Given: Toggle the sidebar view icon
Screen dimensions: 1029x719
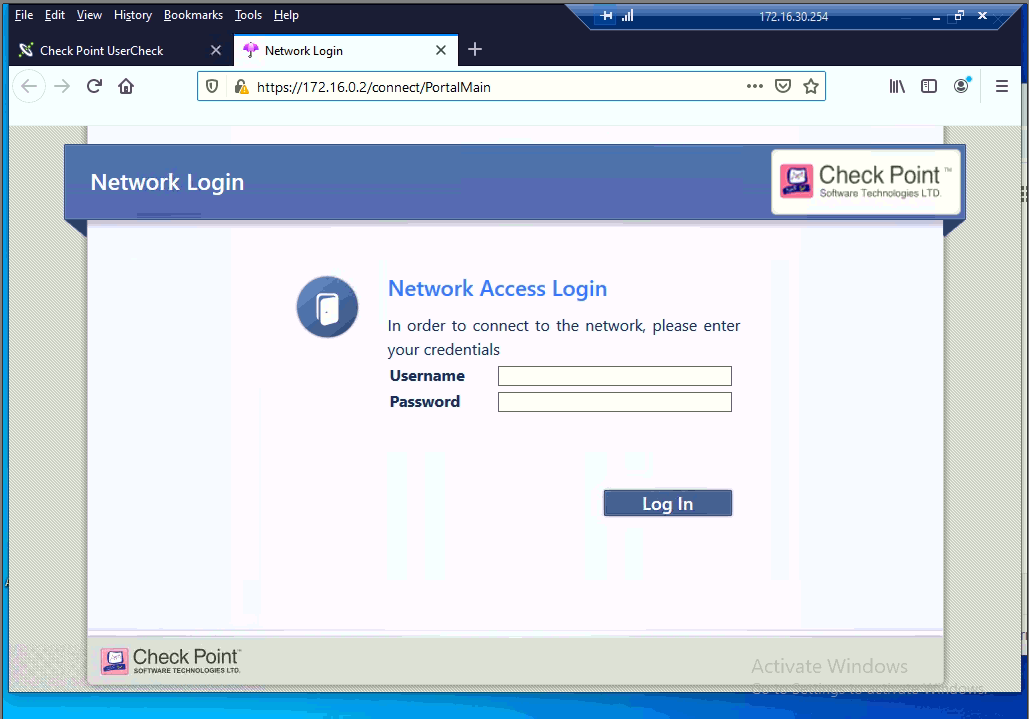Looking at the screenshot, I should (929, 86).
